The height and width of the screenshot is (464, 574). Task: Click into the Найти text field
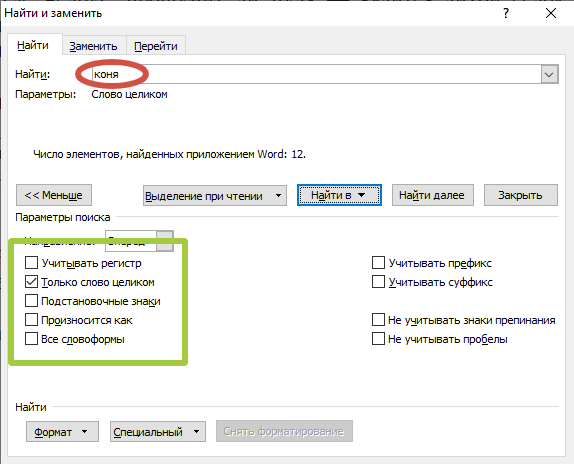tap(316, 74)
